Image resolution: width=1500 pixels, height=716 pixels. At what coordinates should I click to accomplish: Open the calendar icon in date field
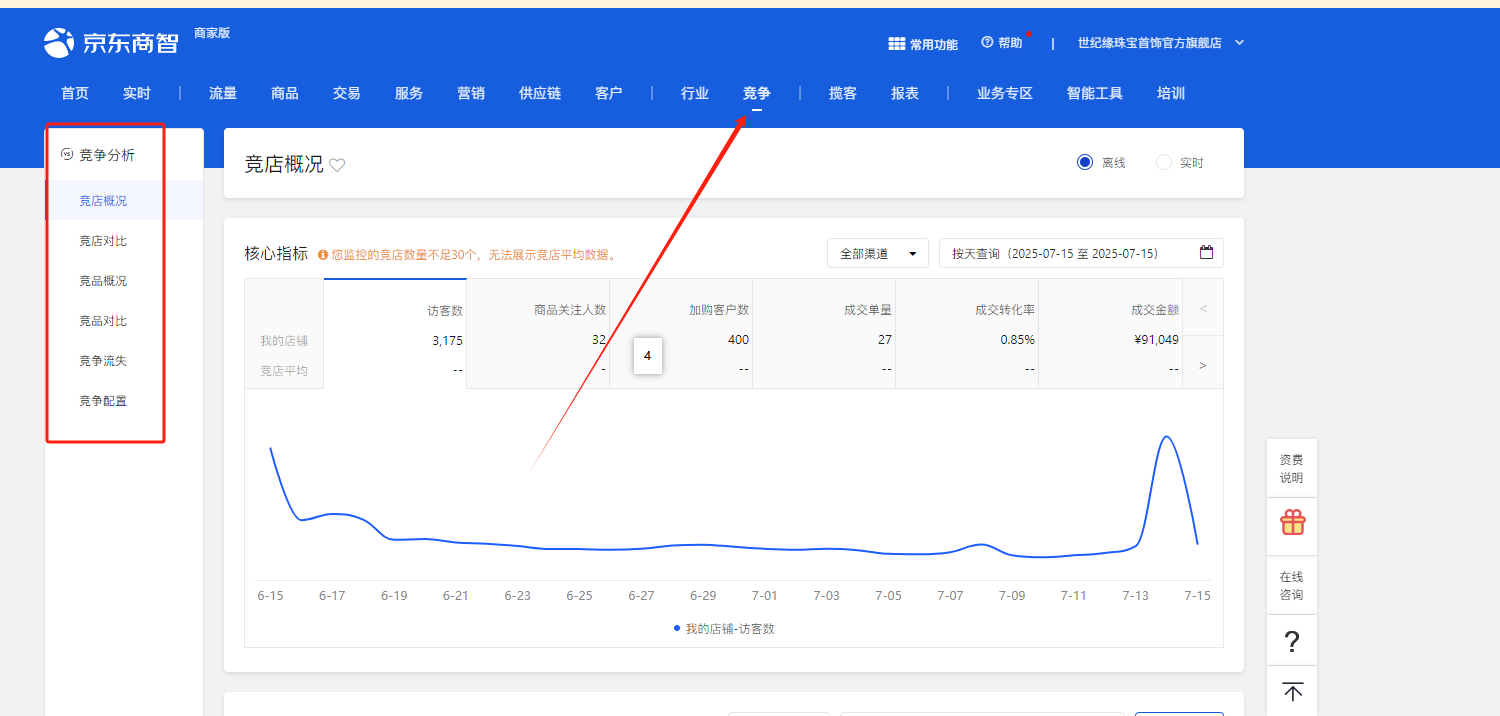click(x=1206, y=253)
